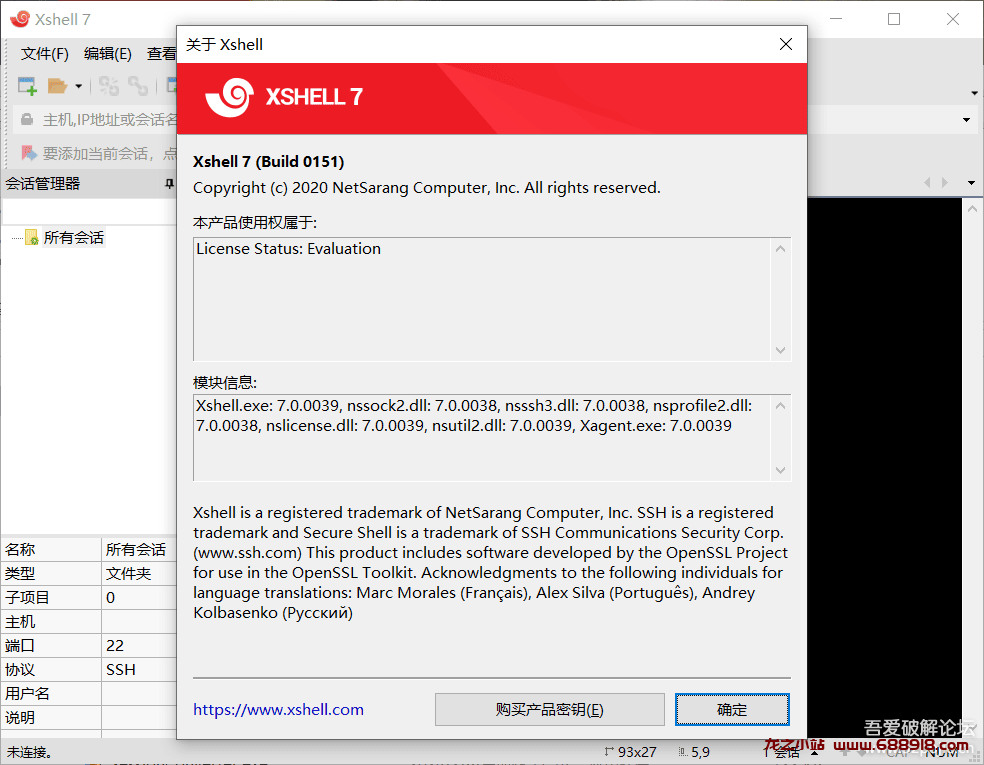Click the New Session icon in toolbar
The image size is (984, 765).
coord(27,85)
